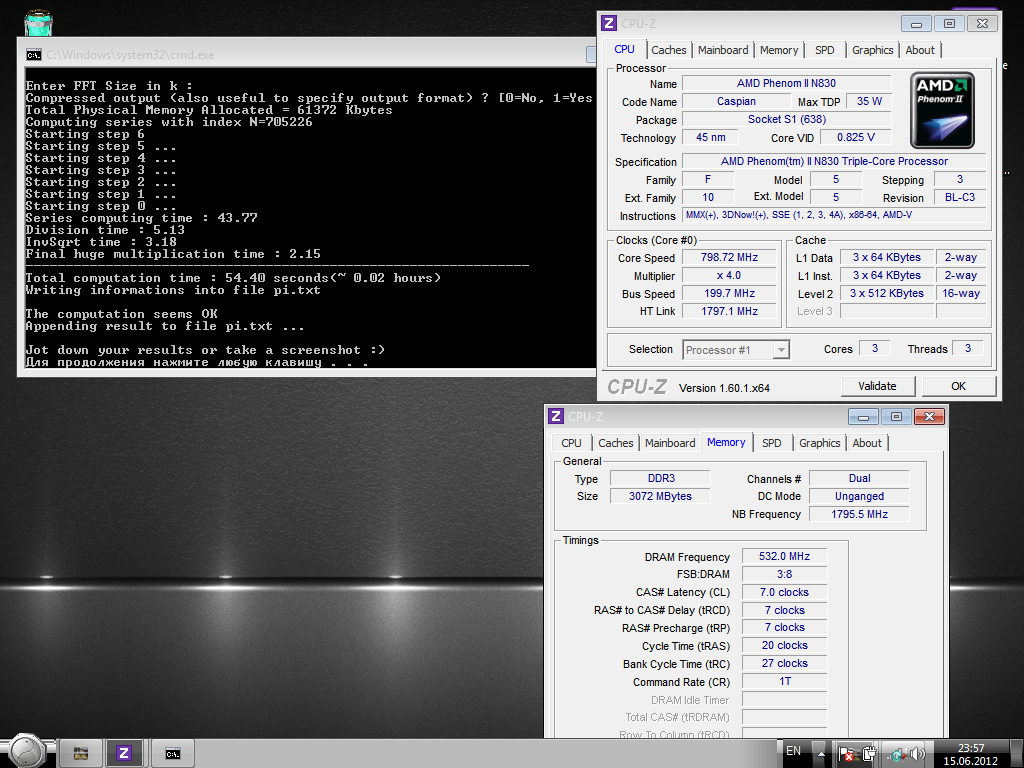Select Caches tab in lower Memory window

[x=616, y=443]
